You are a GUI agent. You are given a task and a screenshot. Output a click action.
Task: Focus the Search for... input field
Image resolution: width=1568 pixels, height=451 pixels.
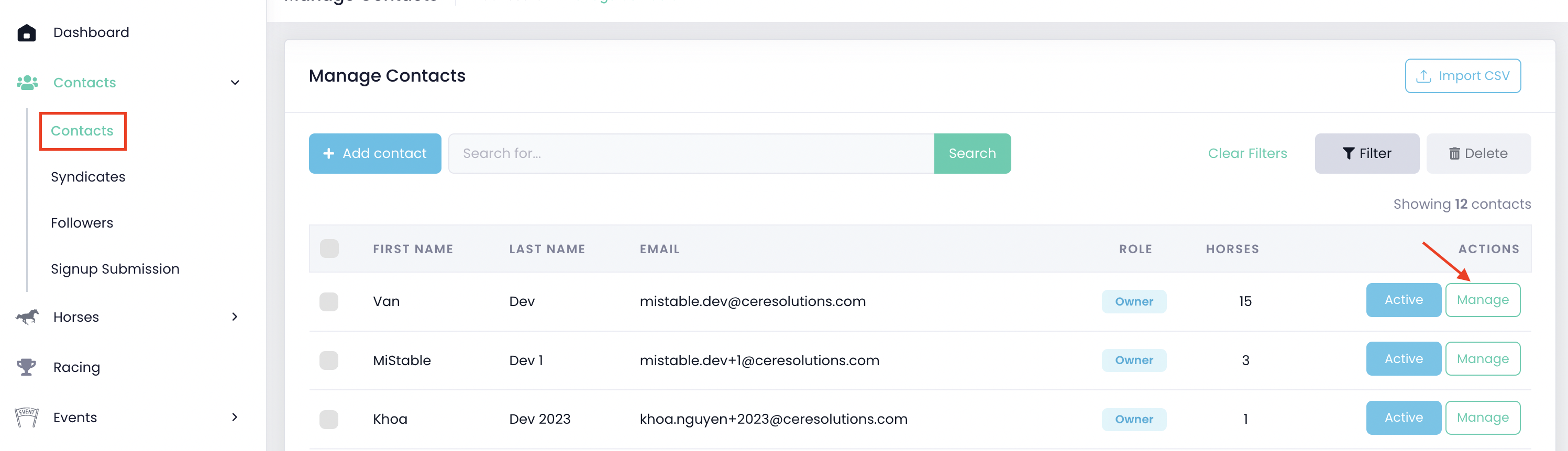pyautogui.click(x=691, y=154)
